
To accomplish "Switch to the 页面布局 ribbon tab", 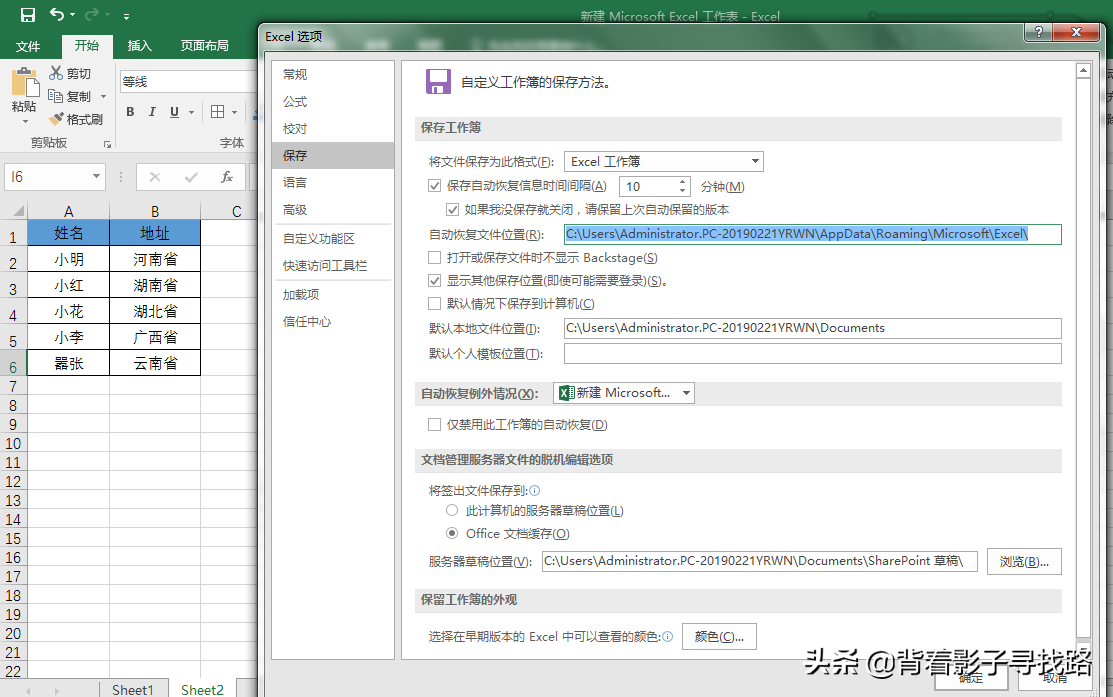I will 204,45.
